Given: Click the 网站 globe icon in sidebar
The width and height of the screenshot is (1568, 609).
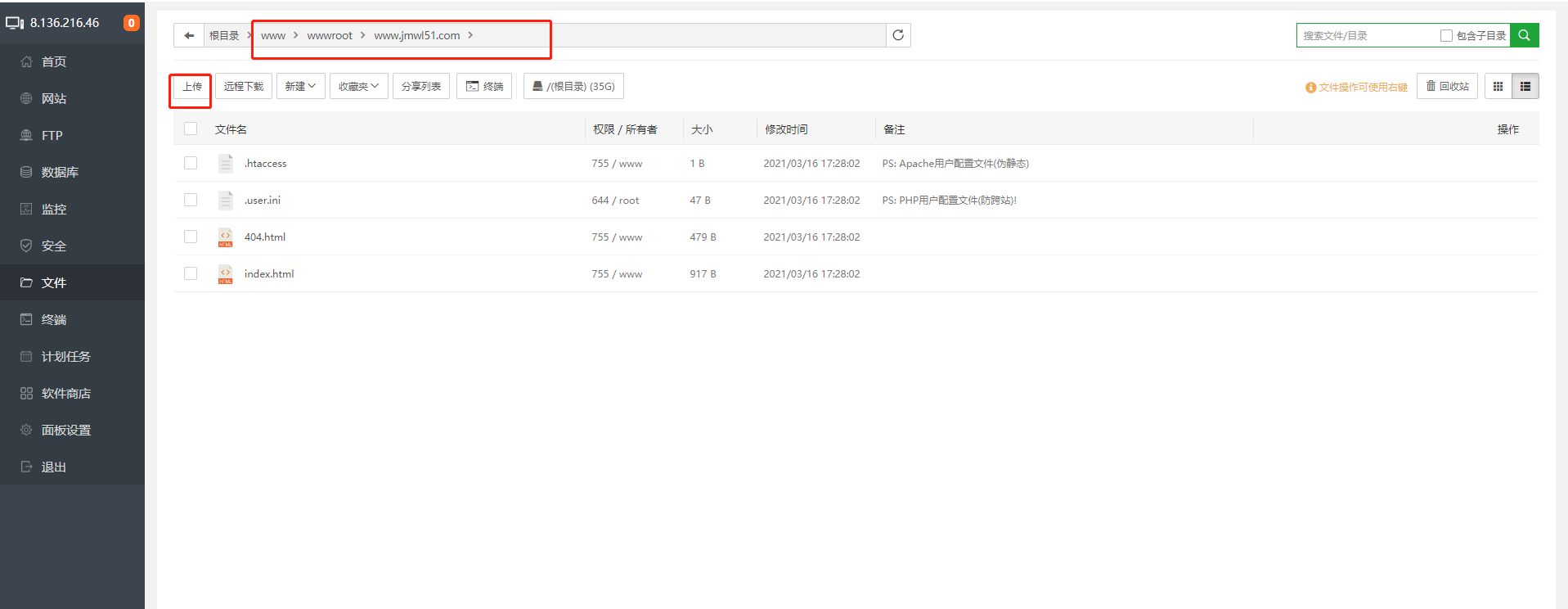Looking at the screenshot, I should pyautogui.click(x=26, y=98).
